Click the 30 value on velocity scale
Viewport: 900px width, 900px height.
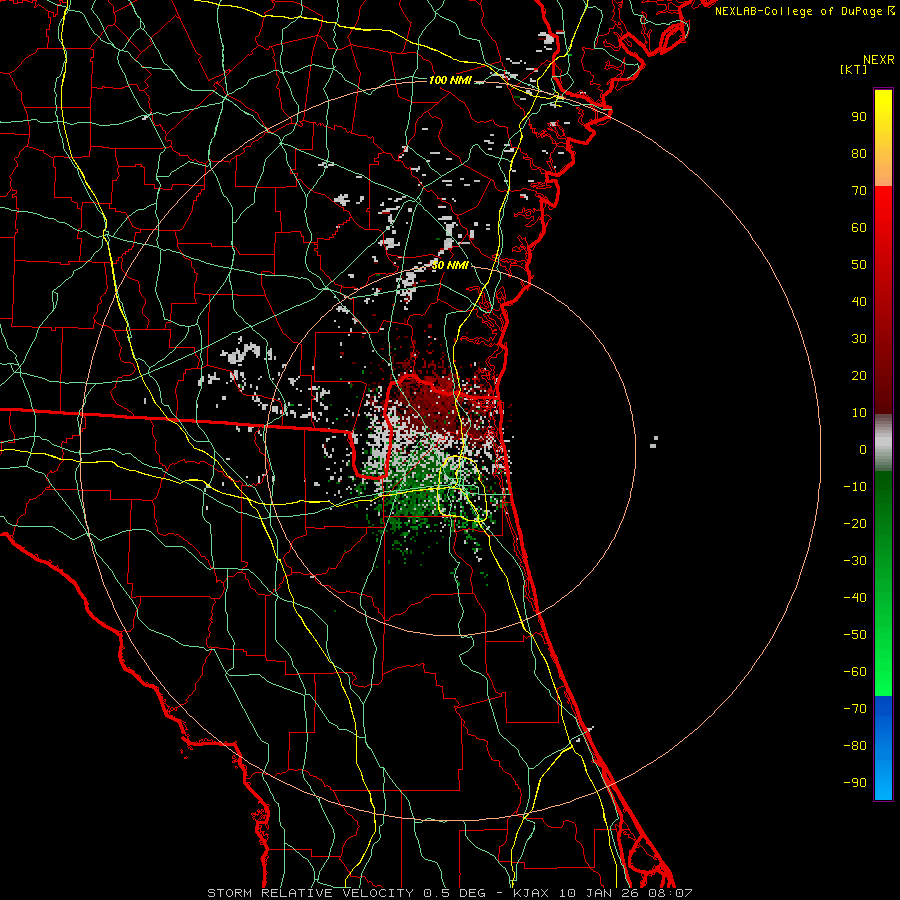coord(859,339)
